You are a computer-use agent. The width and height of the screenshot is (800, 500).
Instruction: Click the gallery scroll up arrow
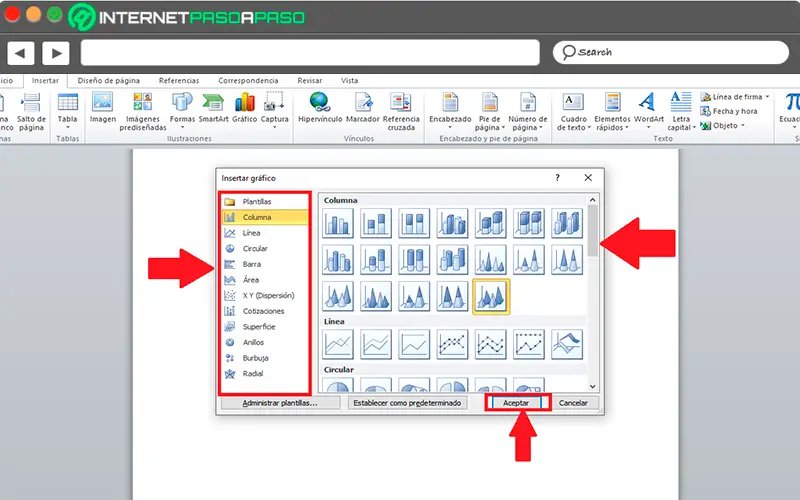tap(592, 200)
